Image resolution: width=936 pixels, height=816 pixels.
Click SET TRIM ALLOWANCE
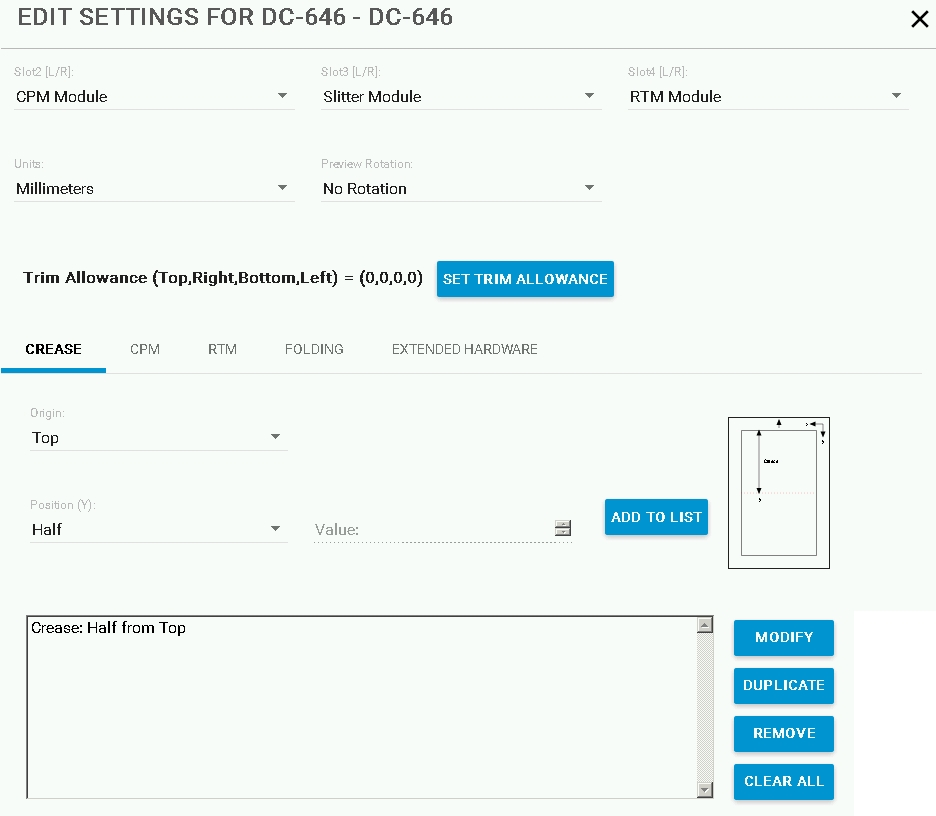point(525,279)
